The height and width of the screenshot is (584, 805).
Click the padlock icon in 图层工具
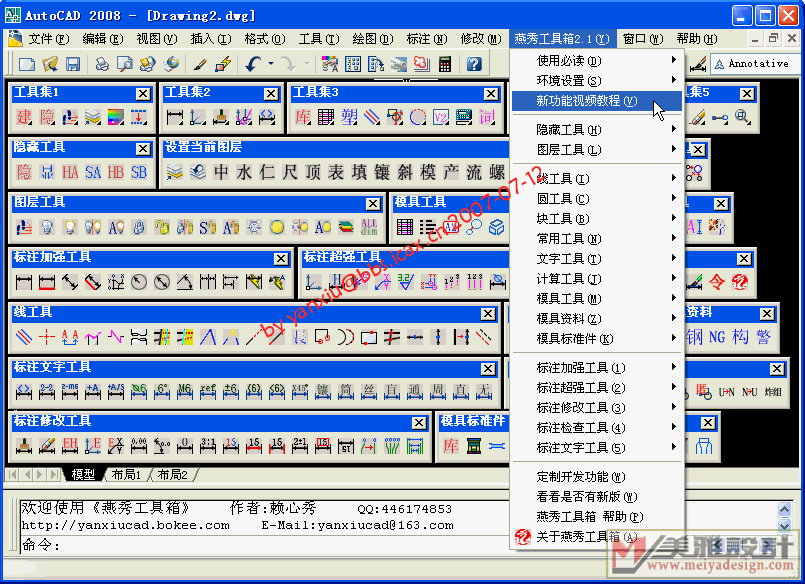pyautogui.click(x=139, y=227)
